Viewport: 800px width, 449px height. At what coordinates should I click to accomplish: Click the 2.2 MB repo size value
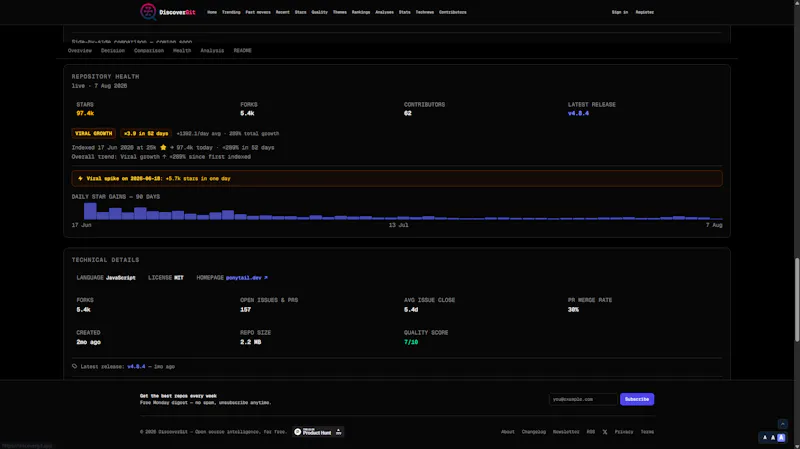click(x=251, y=342)
